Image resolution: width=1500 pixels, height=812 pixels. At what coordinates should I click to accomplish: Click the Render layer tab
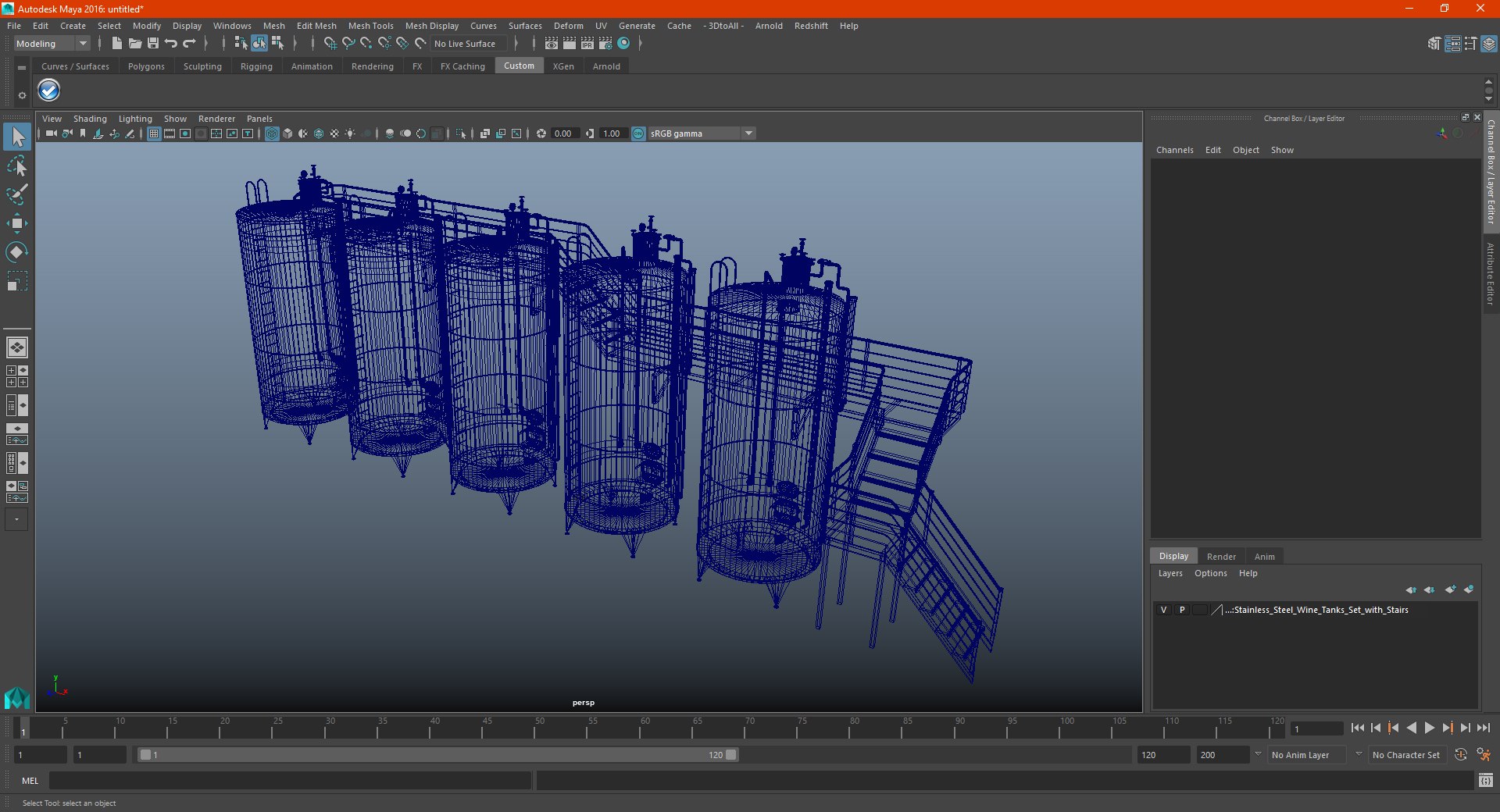1221,557
